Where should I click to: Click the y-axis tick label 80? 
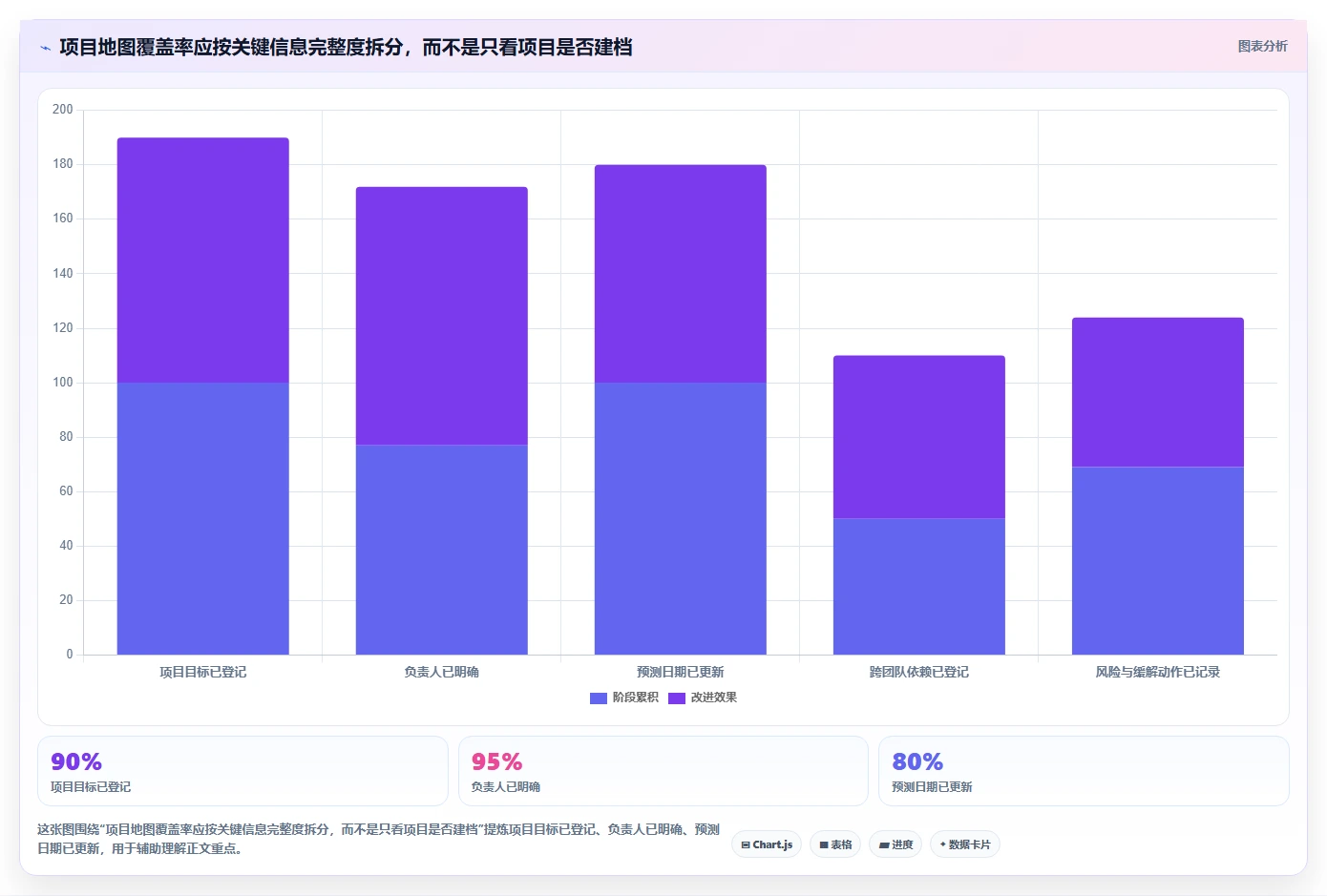66,437
